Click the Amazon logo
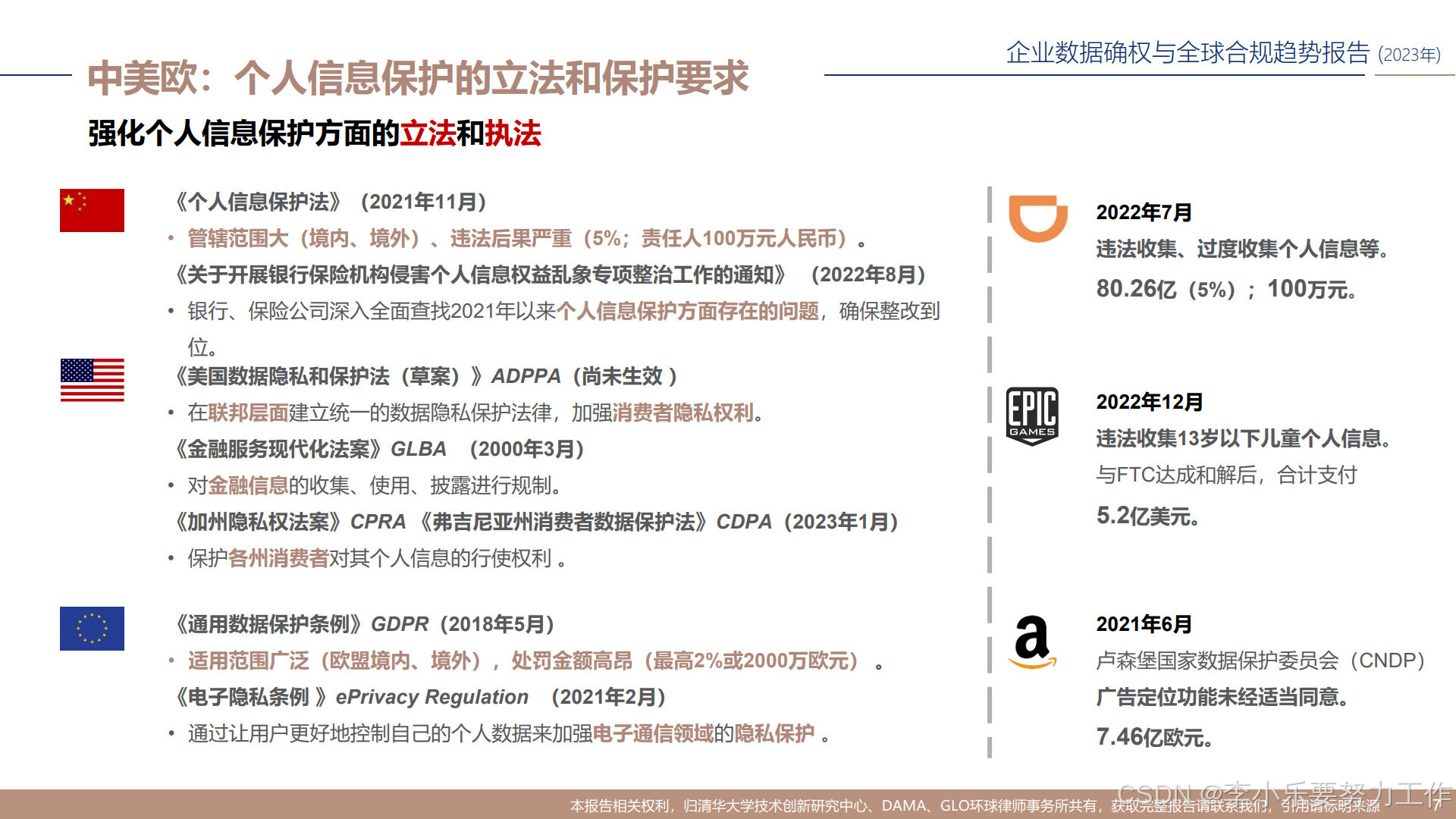This screenshot has height=819, width=1456. pyautogui.click(x=1032, y=642)
